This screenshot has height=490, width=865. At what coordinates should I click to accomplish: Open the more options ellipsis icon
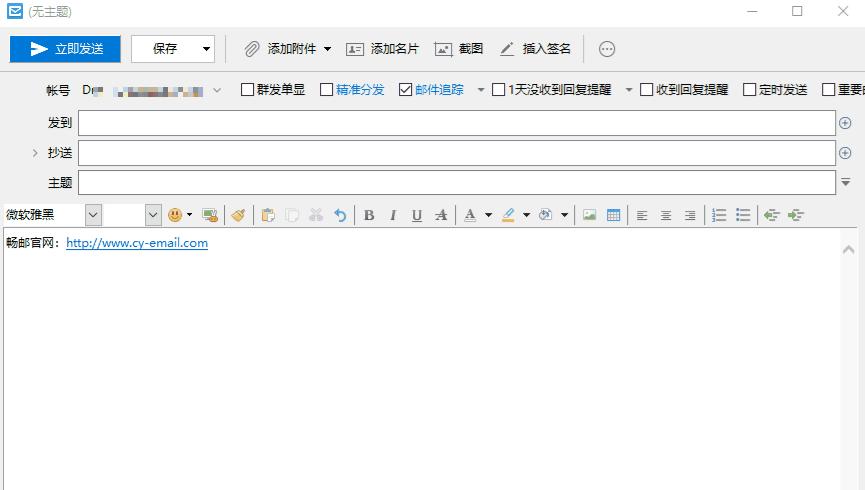click(x=607, y=49)
